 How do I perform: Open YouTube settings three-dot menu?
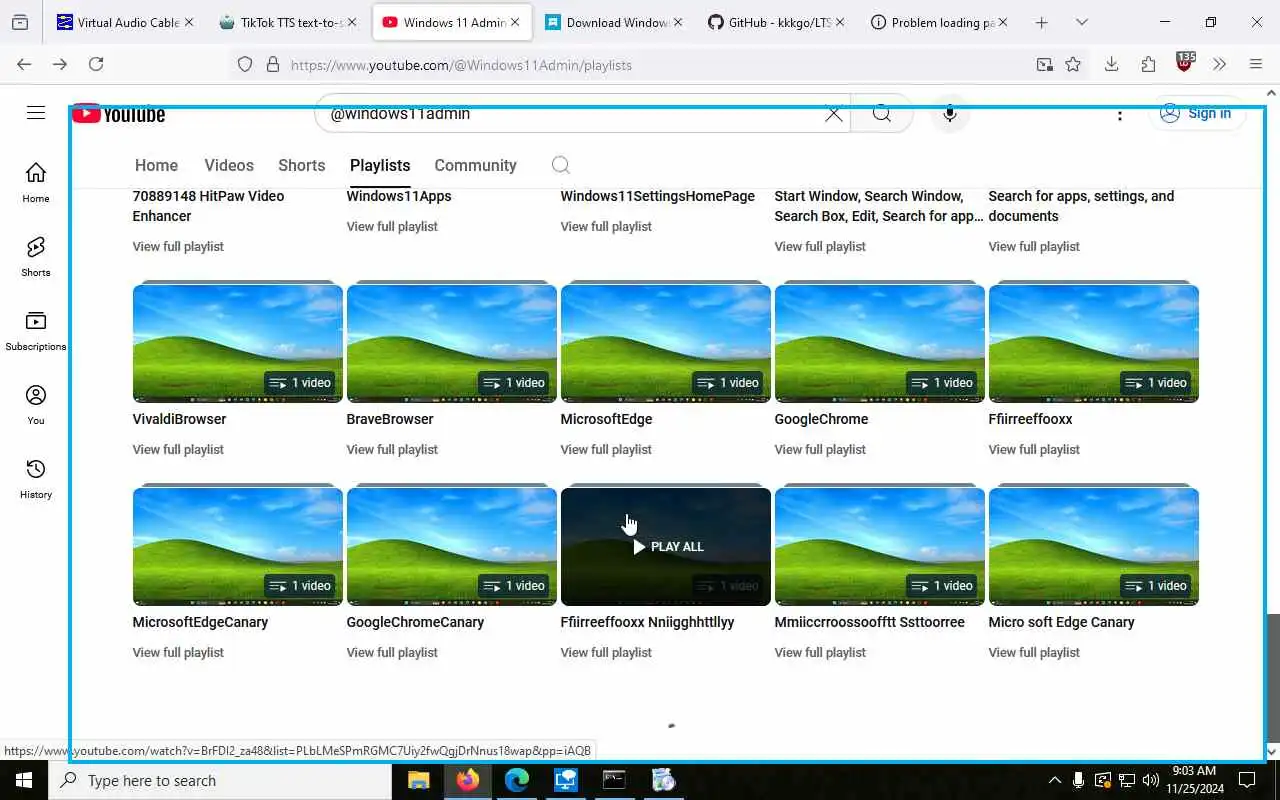(x=1120, y=114)
